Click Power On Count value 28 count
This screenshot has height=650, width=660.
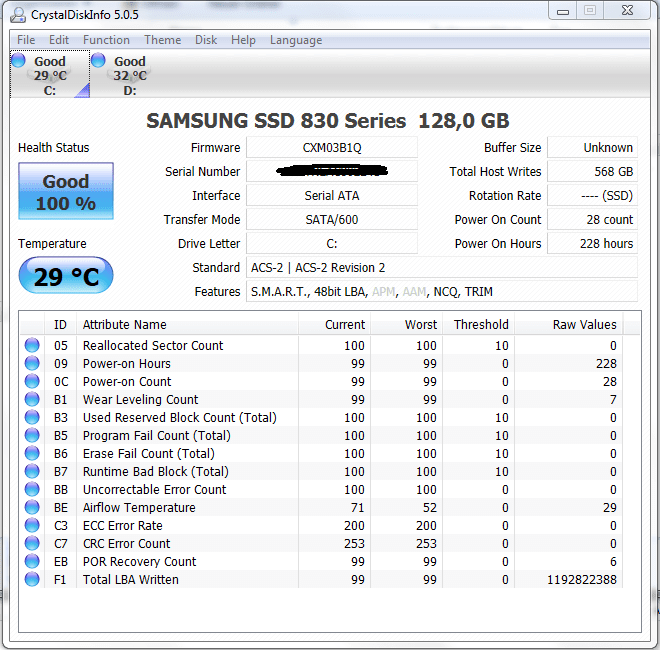click(592, 219)
